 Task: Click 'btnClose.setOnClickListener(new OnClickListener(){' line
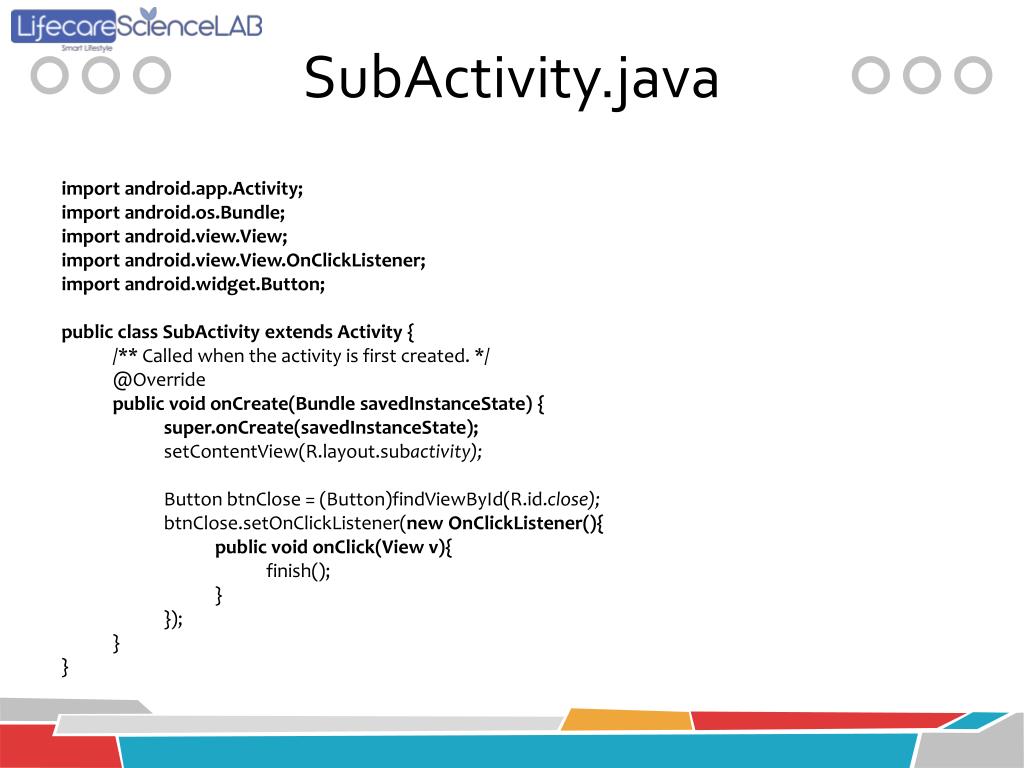tap(384, 524)
